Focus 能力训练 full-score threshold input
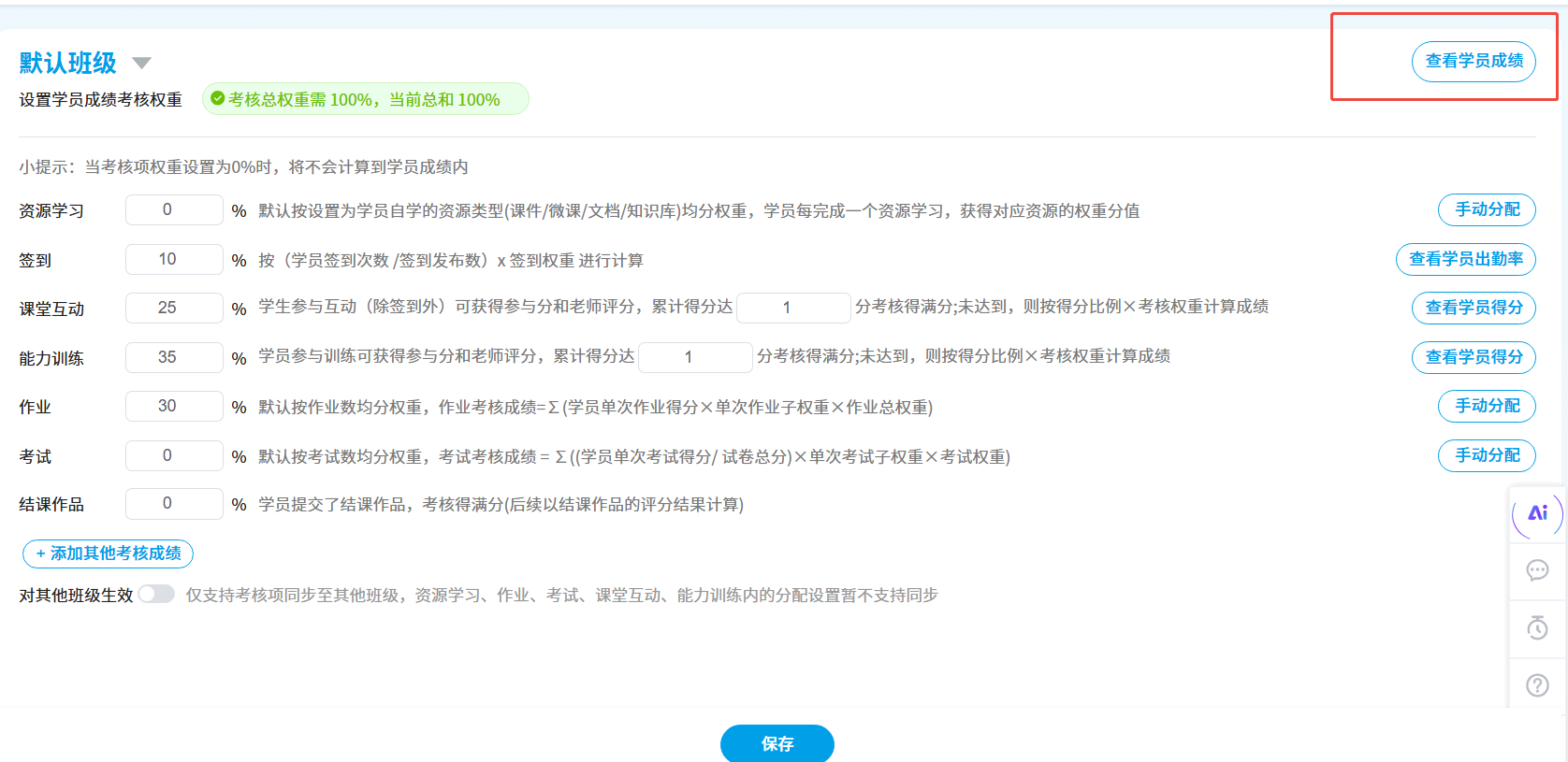 point(695,357)
